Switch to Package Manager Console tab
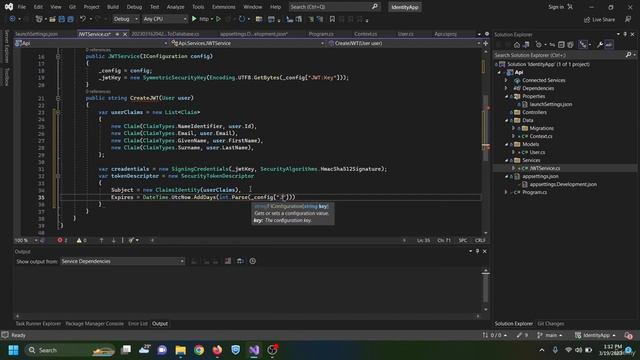This screenshot has height=360, width=640. point(94,324)
